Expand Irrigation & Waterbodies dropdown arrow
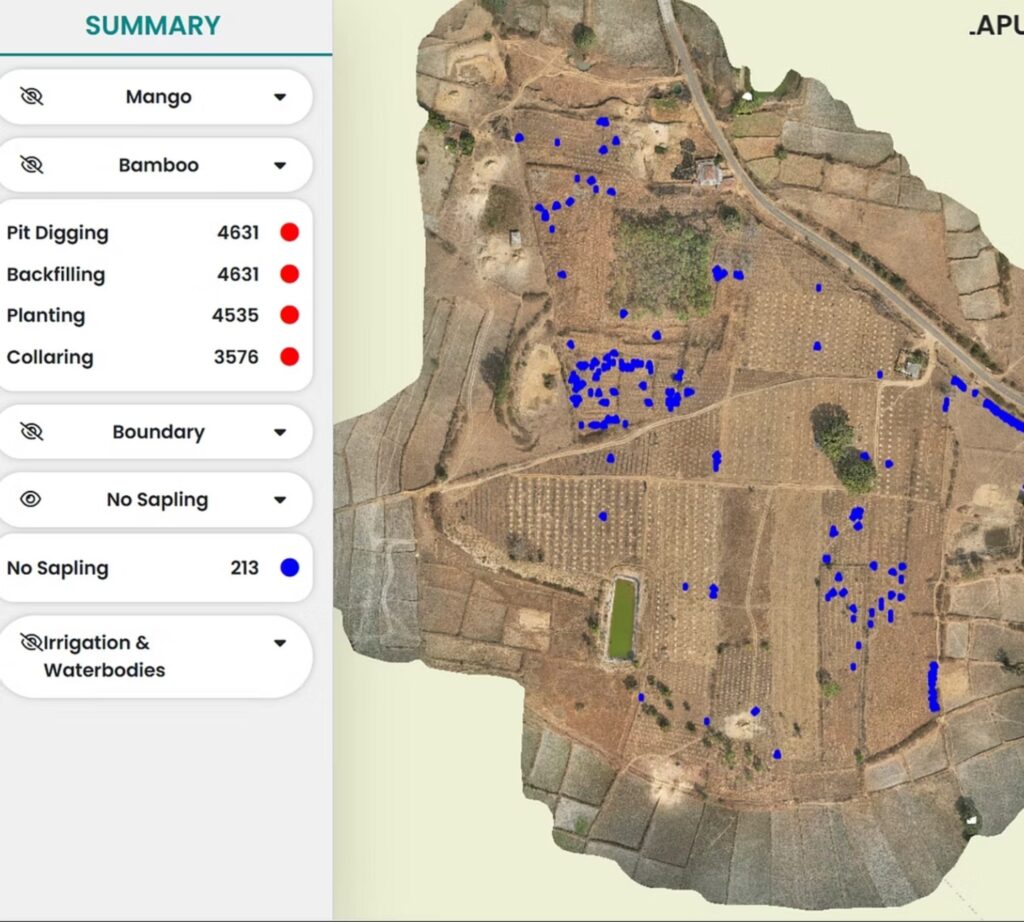This screenshot has width=1024, height=922. (x=280, y=644)
